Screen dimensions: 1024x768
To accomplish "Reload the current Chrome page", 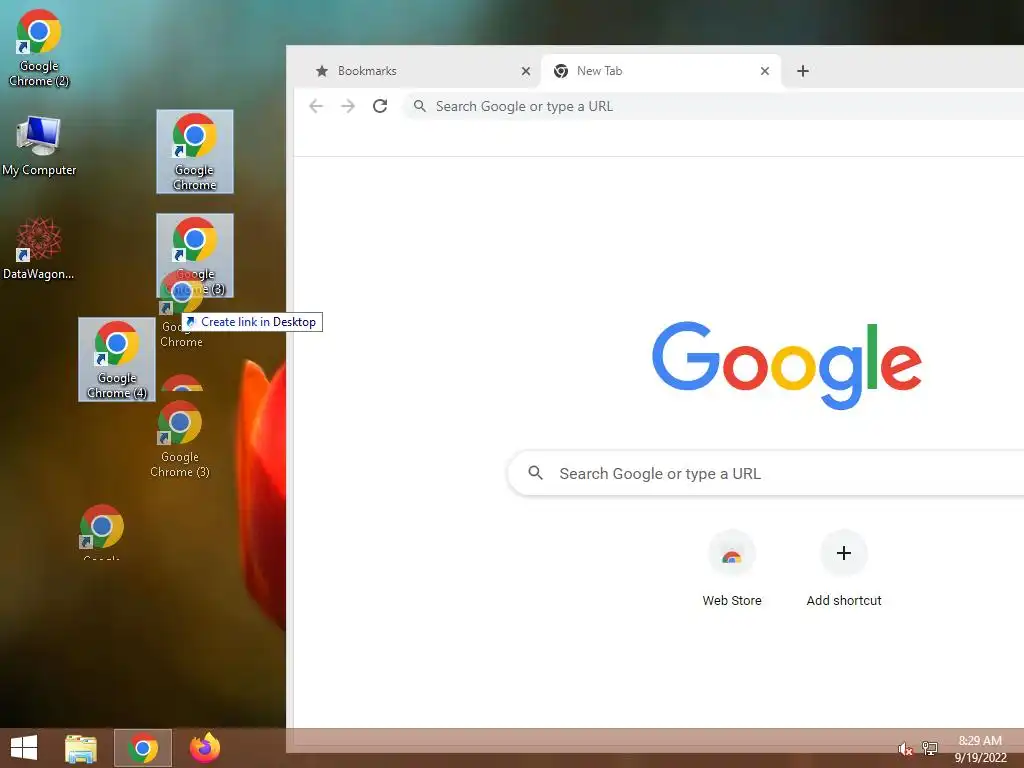I will [x=380, y=106].
